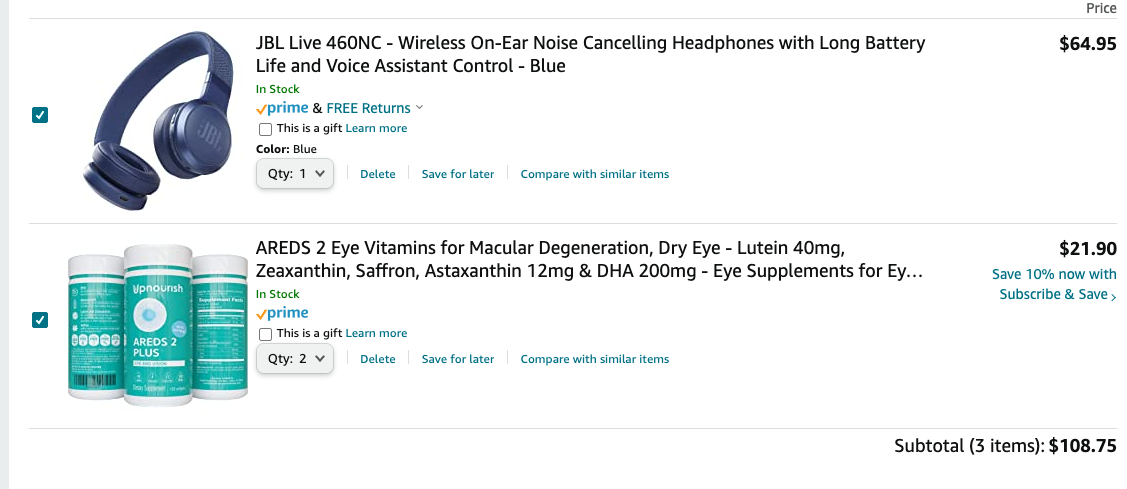Screen dimensions: 1127x489
Task: Expand the FREE Returns chevron
Action: coord(419,108)
